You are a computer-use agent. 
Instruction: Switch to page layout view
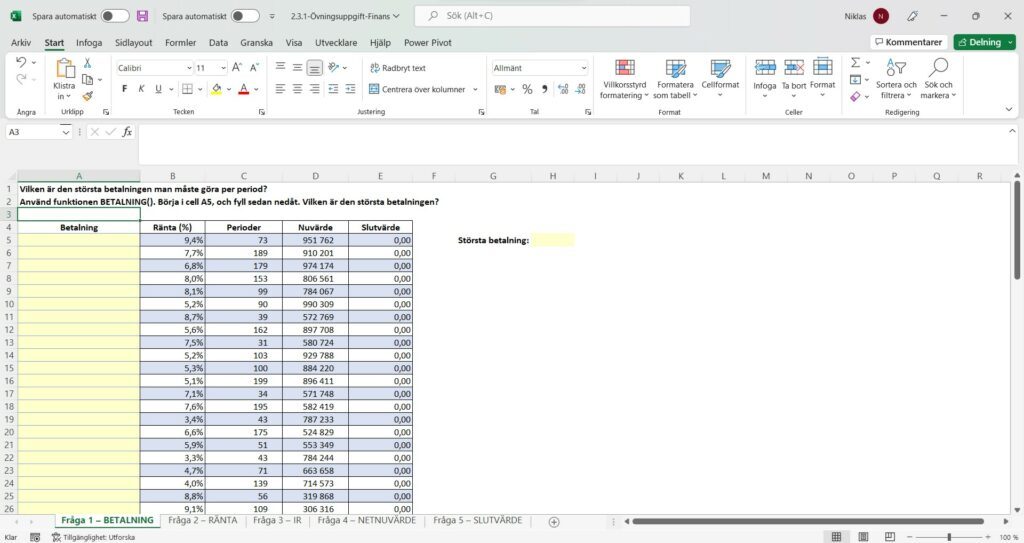coord(863,536)
